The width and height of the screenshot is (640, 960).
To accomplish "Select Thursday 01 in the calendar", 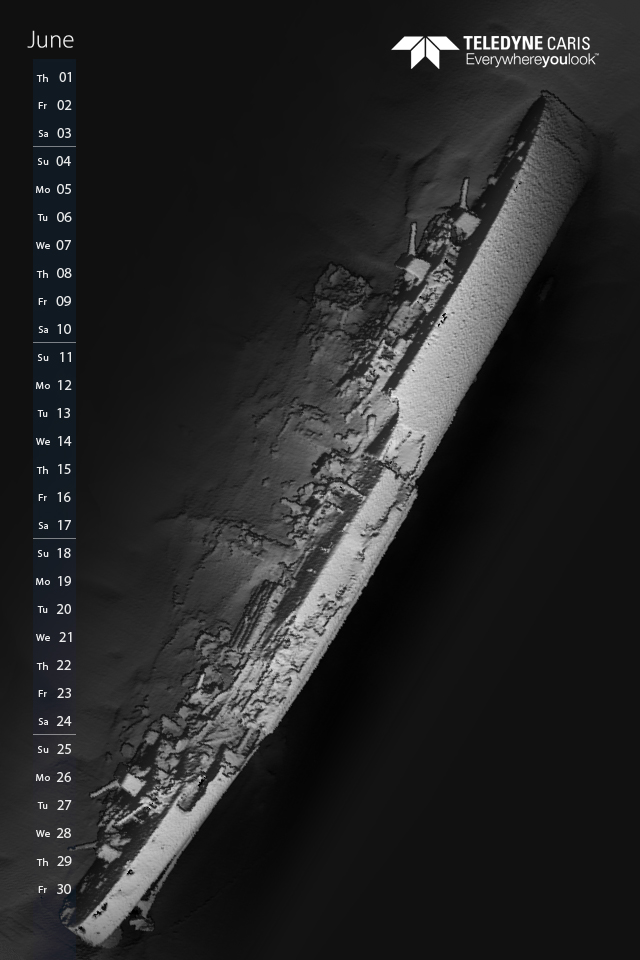I will (x=55, y=78).
